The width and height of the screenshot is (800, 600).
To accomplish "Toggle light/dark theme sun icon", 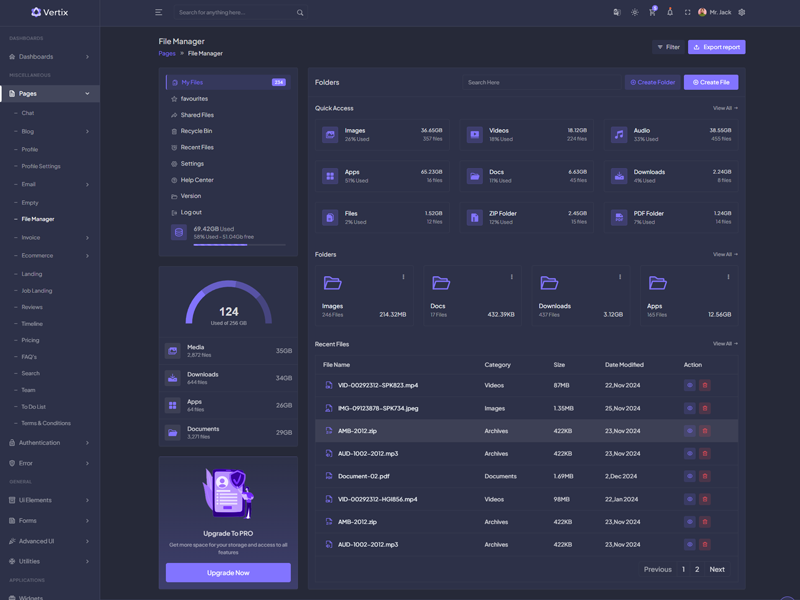I will click(634, 12).
